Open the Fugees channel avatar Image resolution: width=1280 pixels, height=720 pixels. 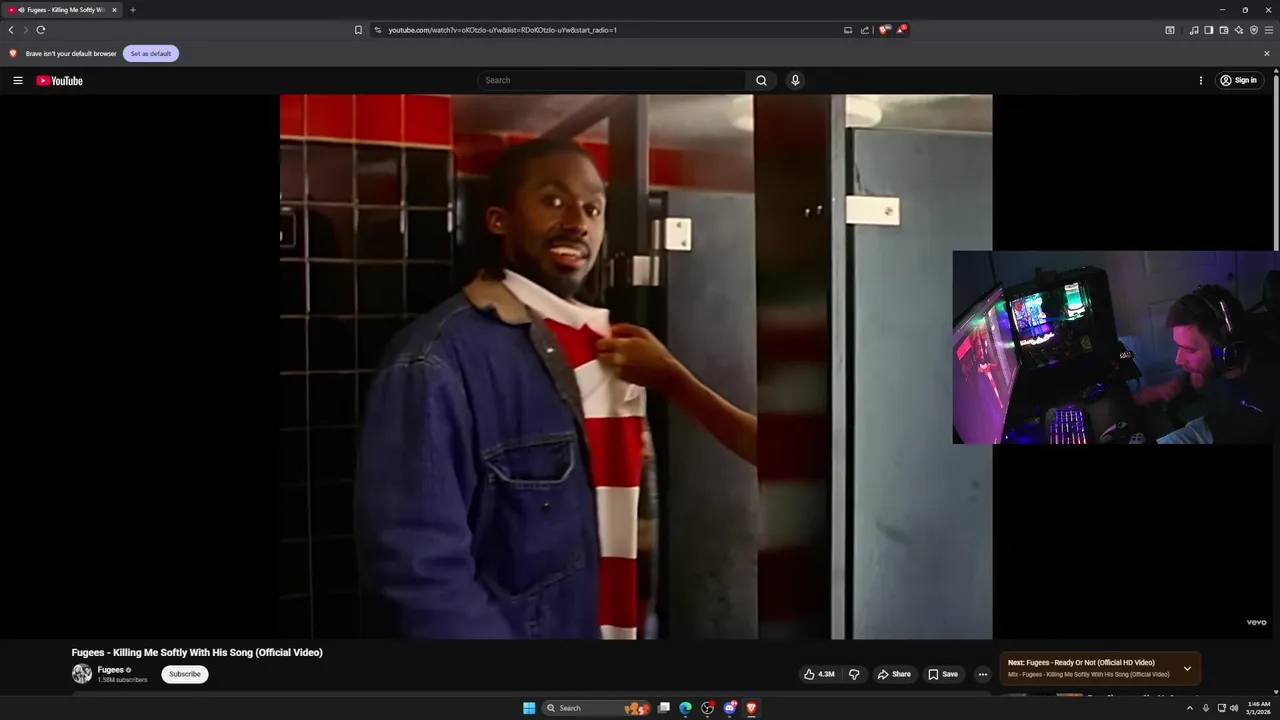pyautogui.click(x=82, y=674)
